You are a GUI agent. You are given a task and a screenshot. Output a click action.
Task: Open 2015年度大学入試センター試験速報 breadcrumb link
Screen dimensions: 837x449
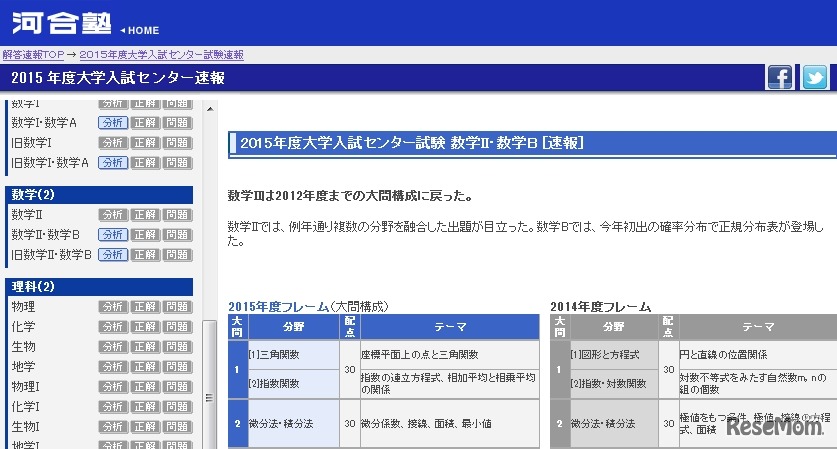coord(162,54)
